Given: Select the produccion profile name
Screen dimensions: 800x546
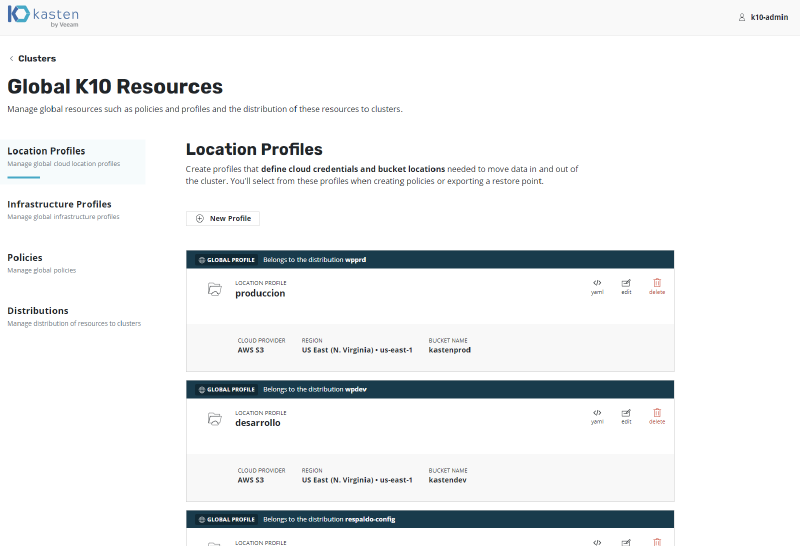Looking at the screenshot, I should [260, 293].
